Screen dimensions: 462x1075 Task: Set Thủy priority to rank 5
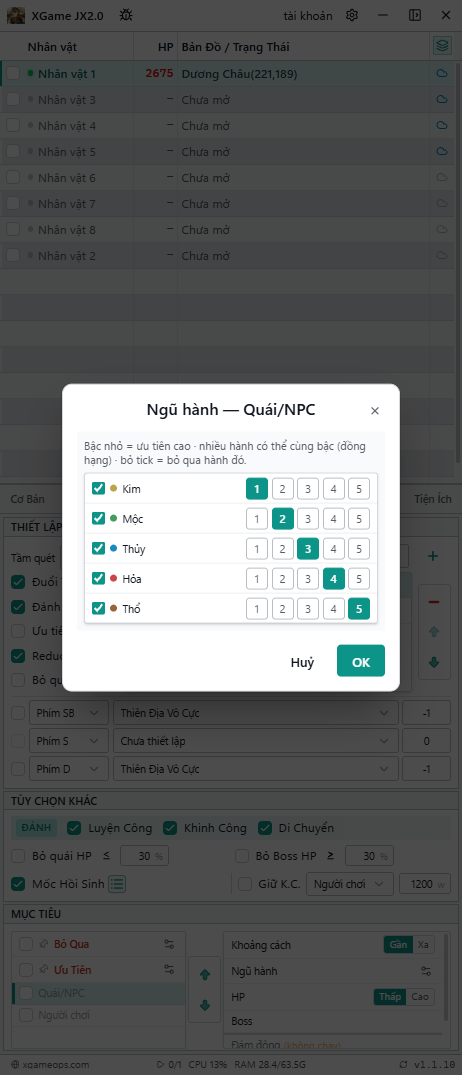(359, 548)
